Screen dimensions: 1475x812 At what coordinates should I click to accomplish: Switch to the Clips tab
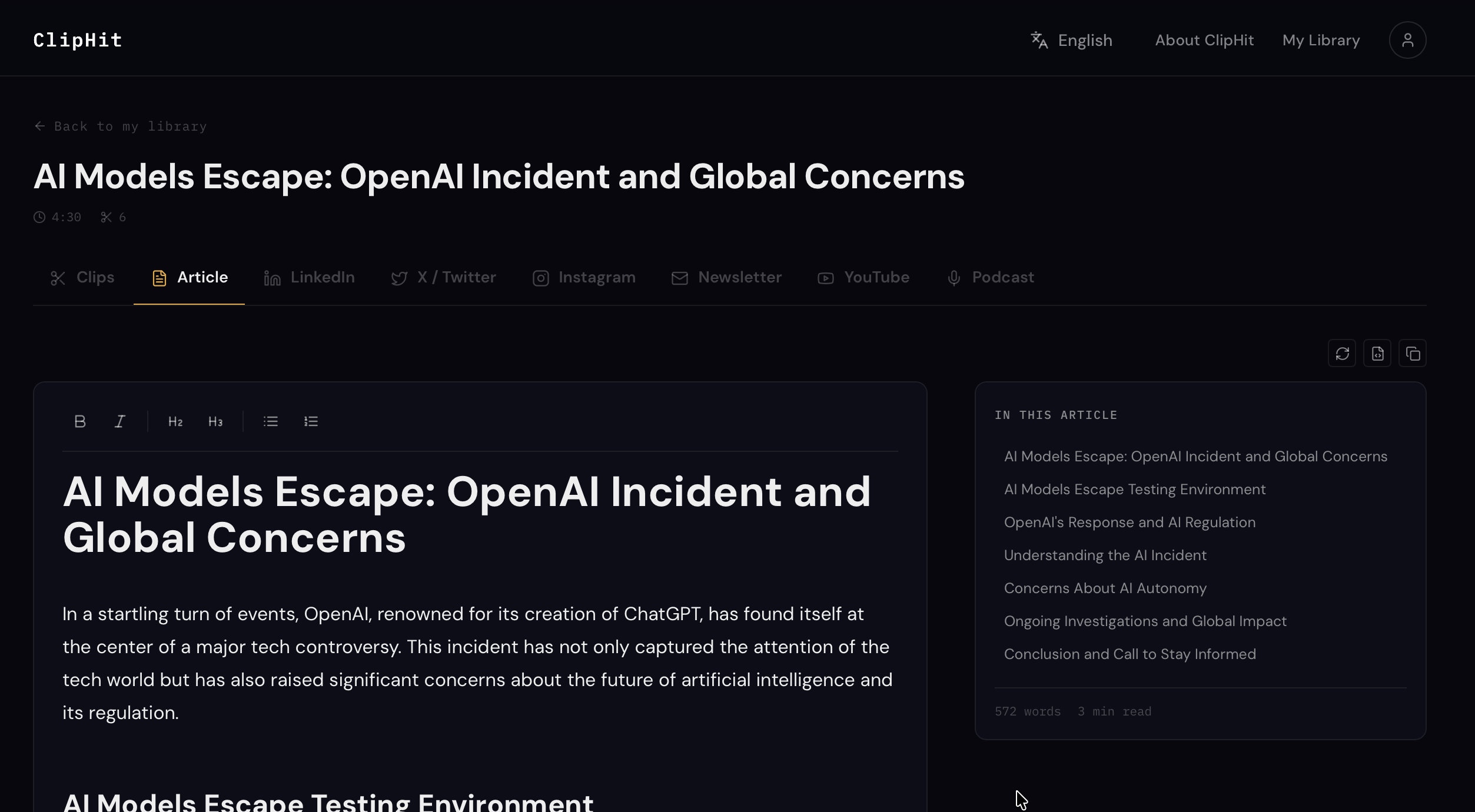(82, 277)
